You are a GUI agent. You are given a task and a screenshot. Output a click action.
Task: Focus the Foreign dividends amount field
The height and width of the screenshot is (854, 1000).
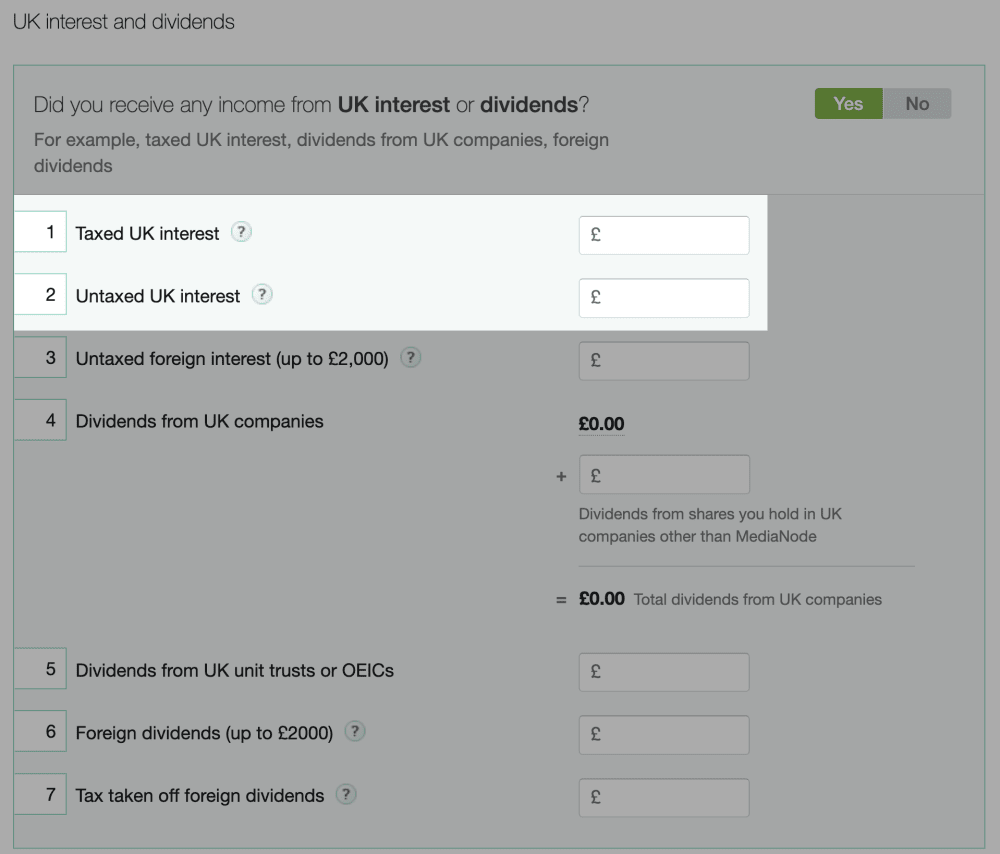coord(664,735)
